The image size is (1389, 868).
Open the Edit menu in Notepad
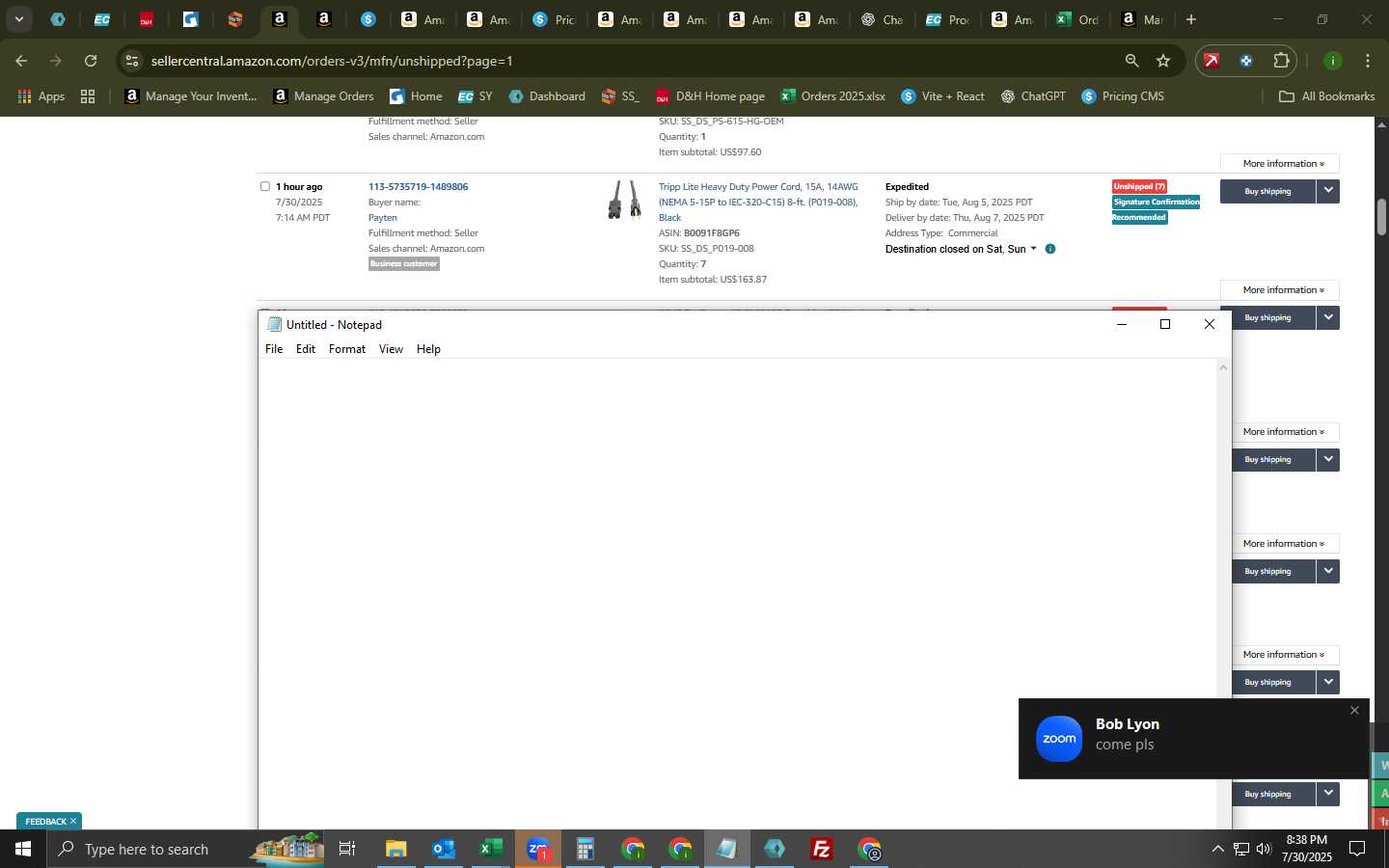(x=306, y=349)
